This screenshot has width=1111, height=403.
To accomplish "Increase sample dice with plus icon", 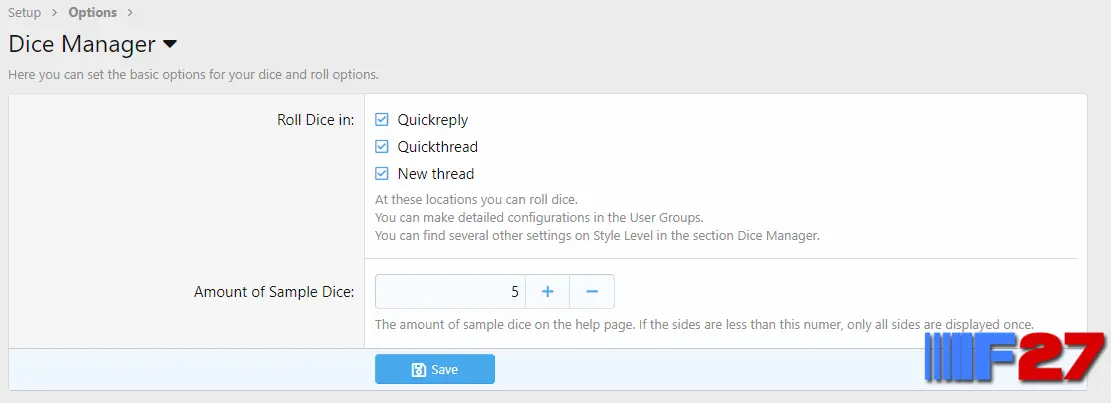I will pos(547,292).
